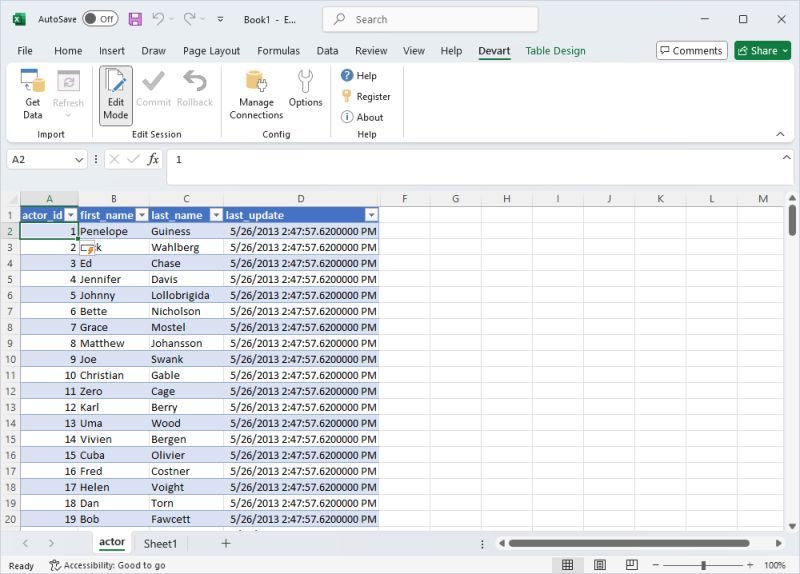Check Accessibility: Good to go status
This screenshot has width=800, height=574.
click(107, 565)
